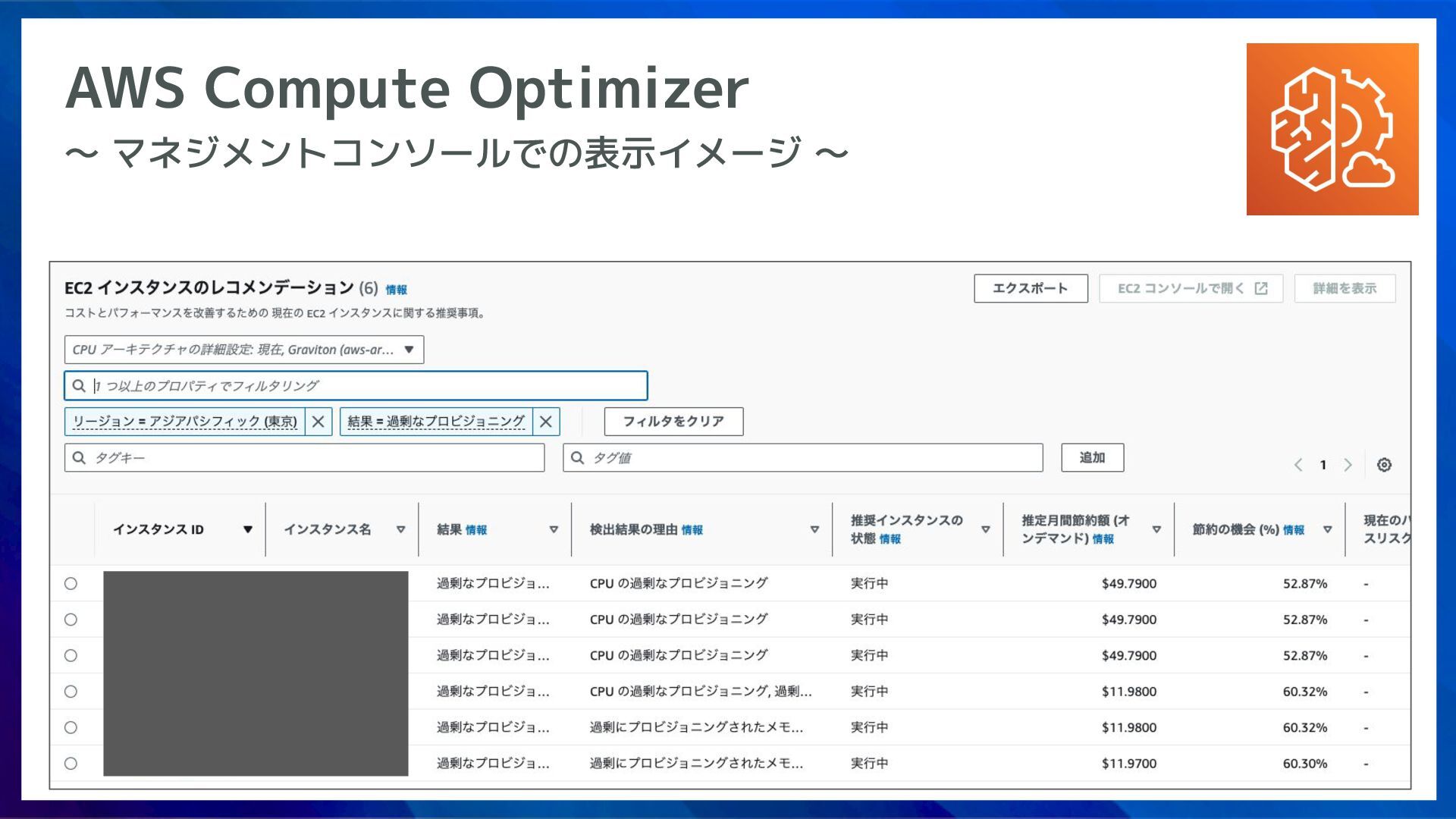Click フィルタをクリア button

[x=673, y=422]
